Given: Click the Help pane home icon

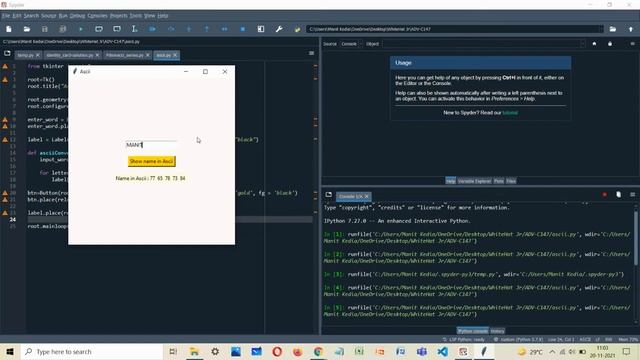Looking at the screenshot, I should [594, 44].
